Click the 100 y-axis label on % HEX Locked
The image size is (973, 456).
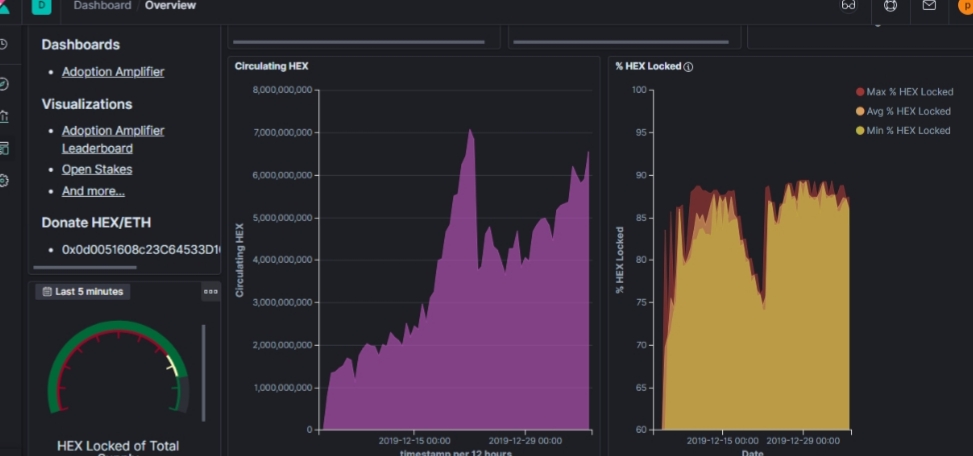[639, 90]
